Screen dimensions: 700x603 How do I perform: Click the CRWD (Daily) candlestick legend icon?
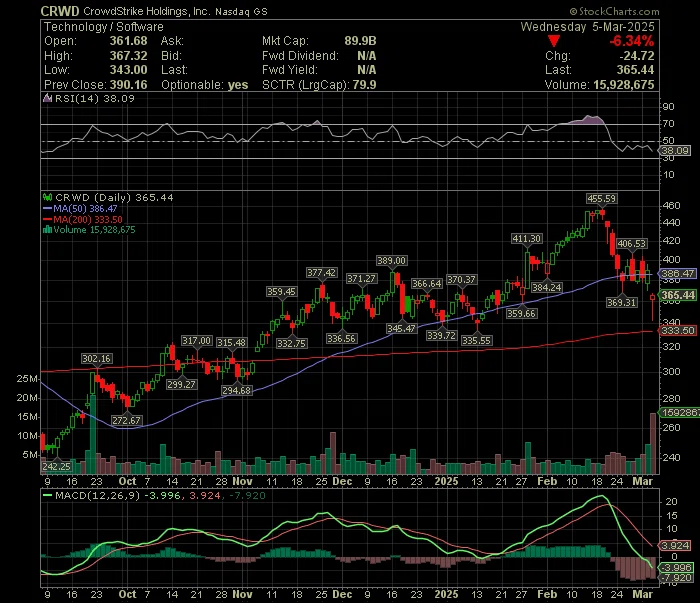coord(47,197)
